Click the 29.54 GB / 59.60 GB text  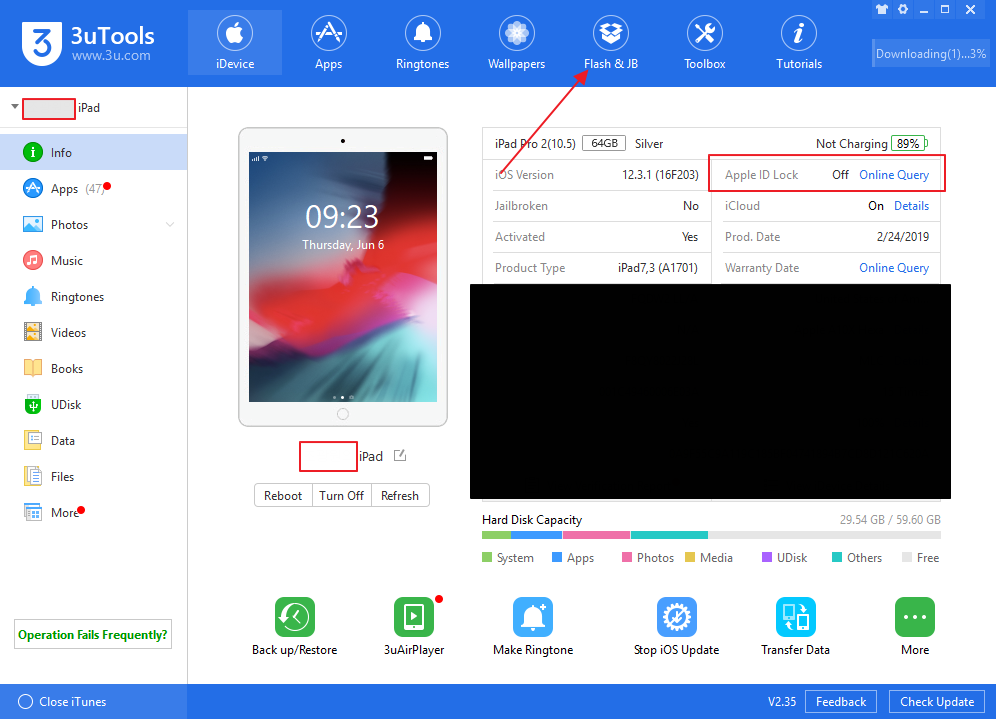pyautogui.click(x=890, y=520)
